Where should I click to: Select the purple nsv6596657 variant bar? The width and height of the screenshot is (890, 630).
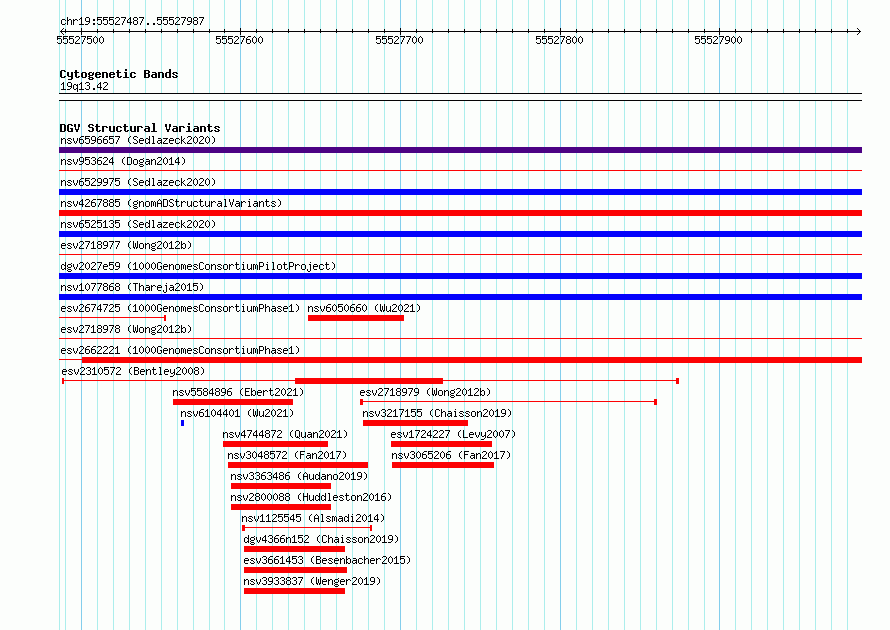460,150
